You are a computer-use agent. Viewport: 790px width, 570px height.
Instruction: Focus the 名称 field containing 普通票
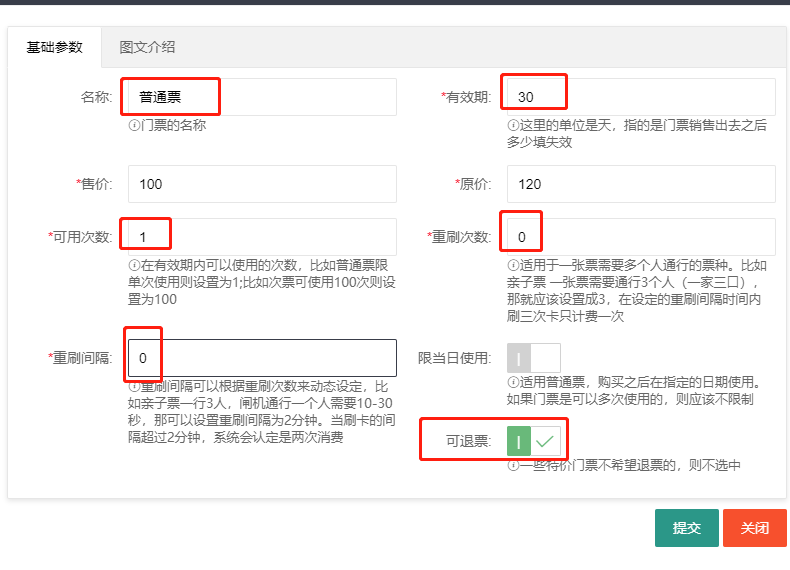[x=262, y=97]
